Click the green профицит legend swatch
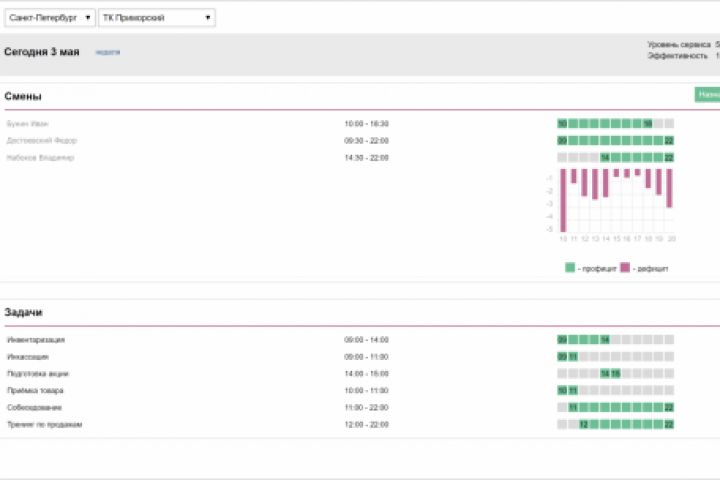The height and width of the screenshot is (480, 720). click(570, 267)
